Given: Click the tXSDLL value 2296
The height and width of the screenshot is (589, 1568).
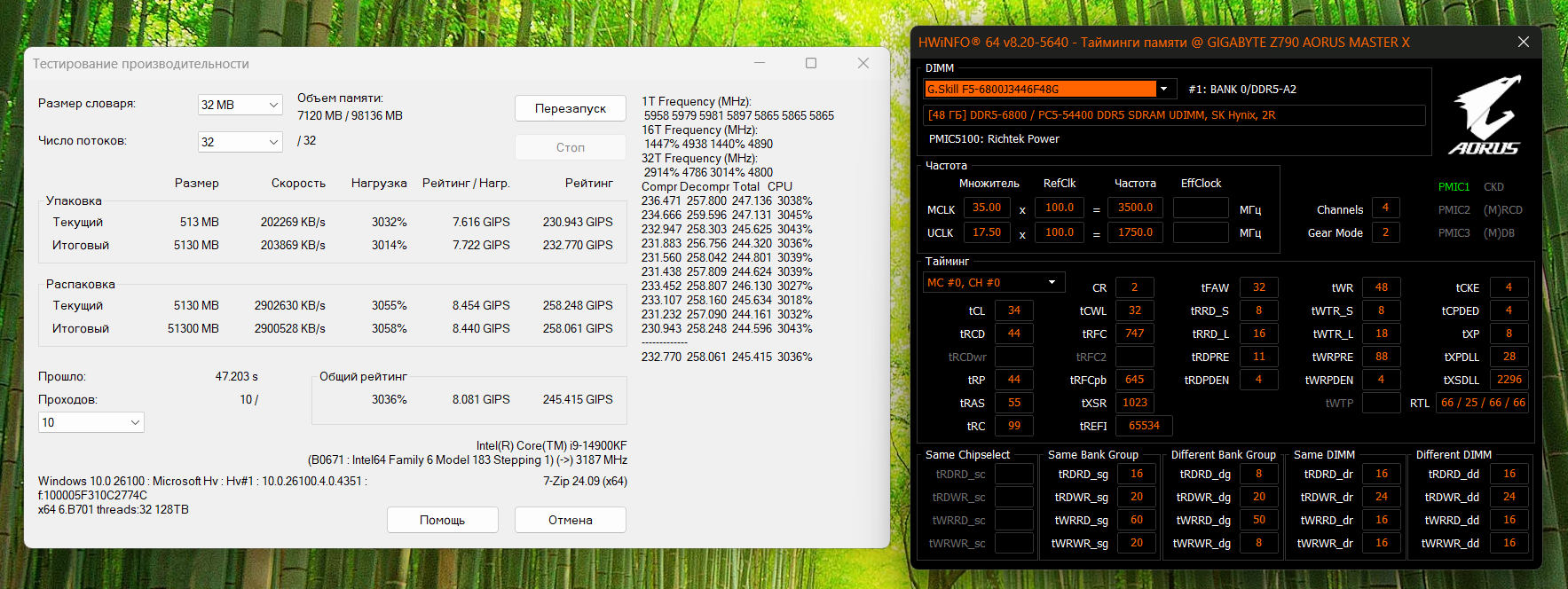Looking at the screenshot, I should 1509,380.
